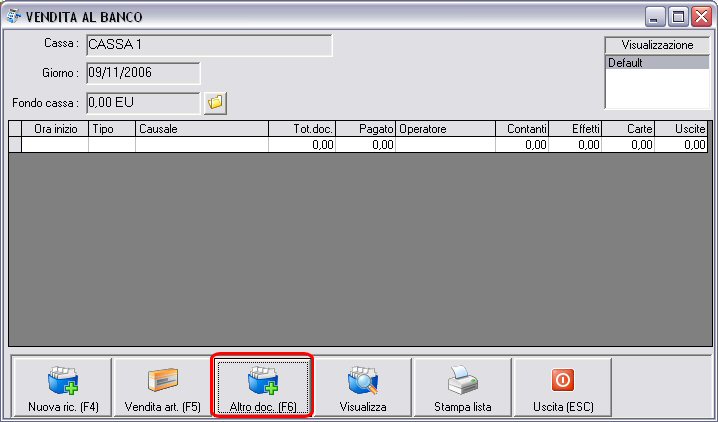The height and width of the screenshot is (422, 718).
Task: Sort by Tot.doc. column header
Action: (x=302, y=129)
